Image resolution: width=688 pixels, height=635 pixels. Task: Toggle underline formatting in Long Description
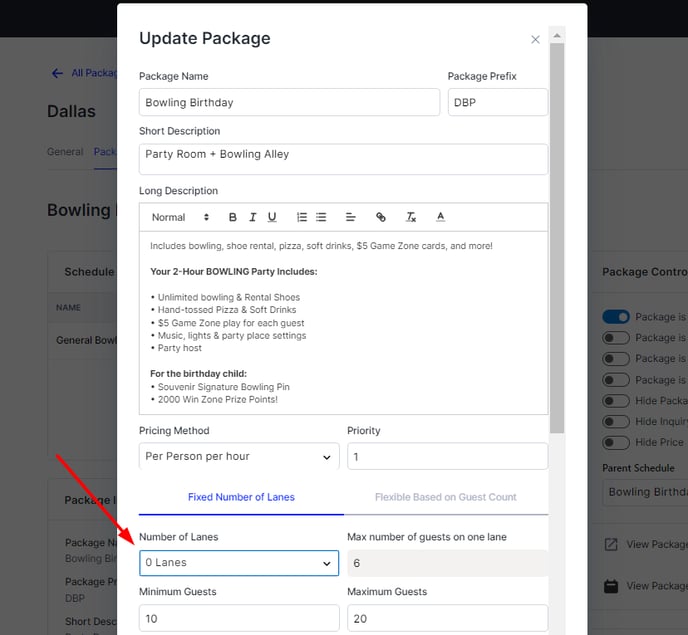(x=272, y=217)
